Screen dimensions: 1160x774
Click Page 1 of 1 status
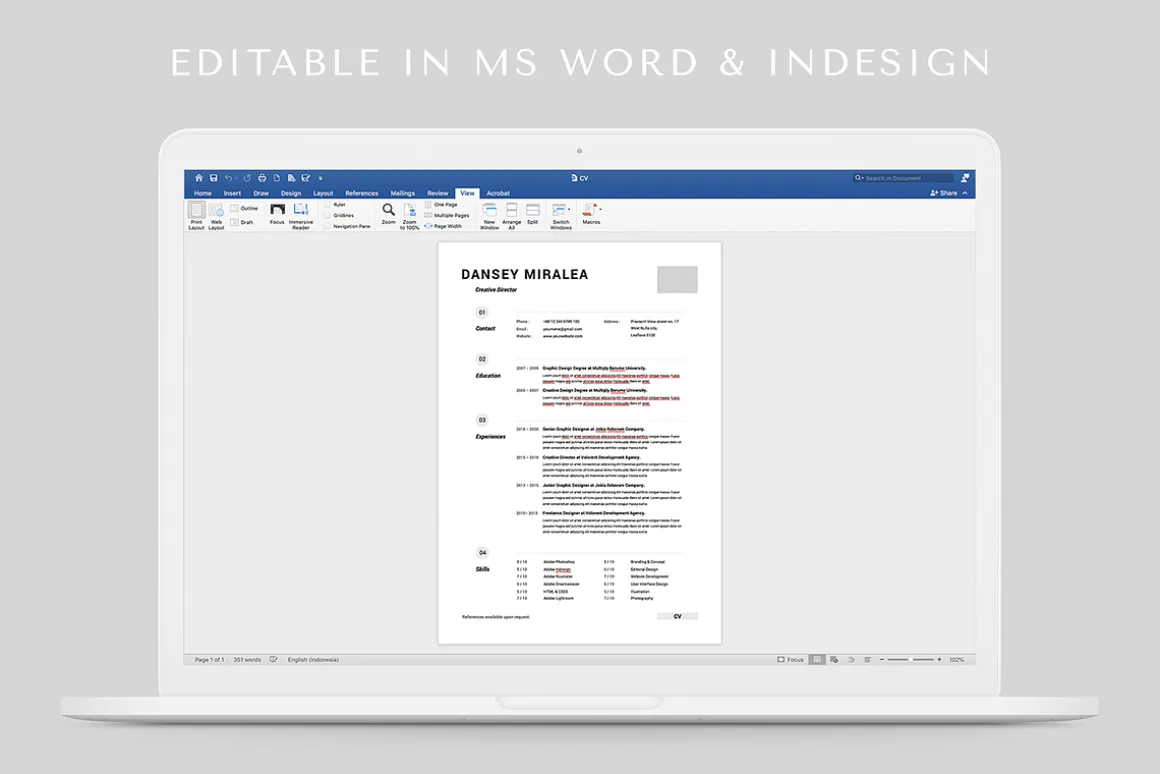coord(209,659)
